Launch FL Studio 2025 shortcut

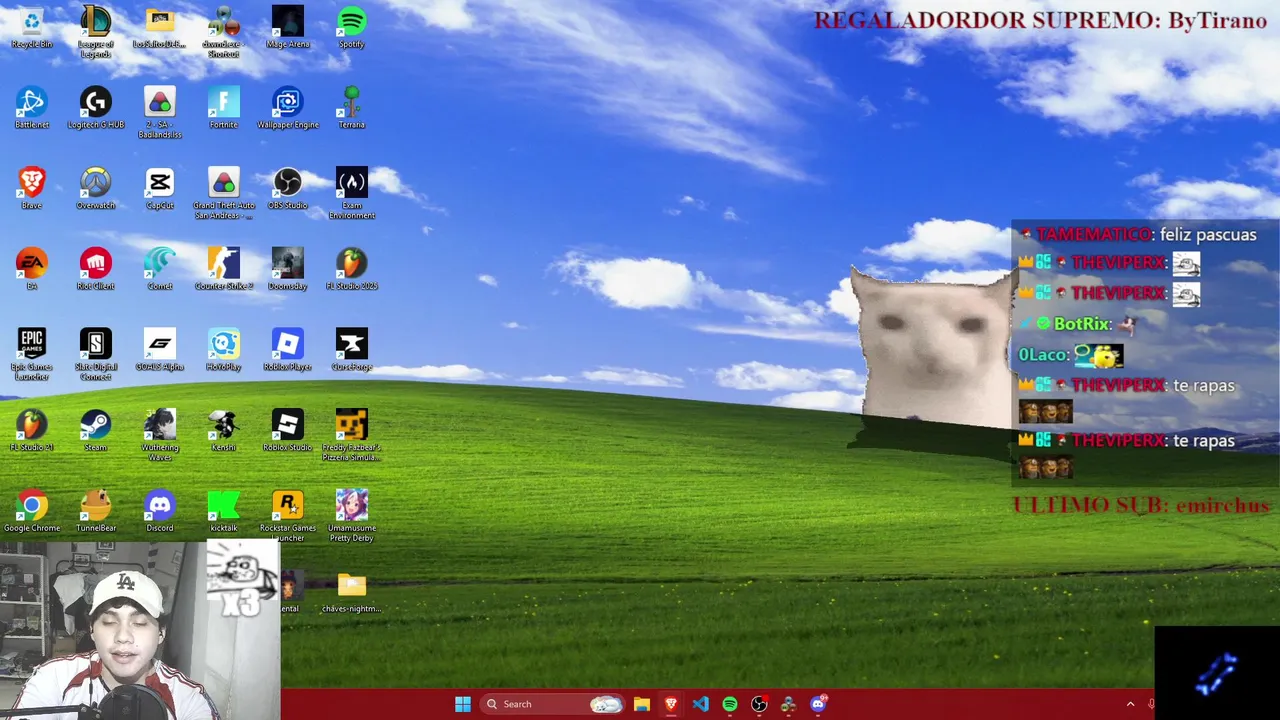352,269
